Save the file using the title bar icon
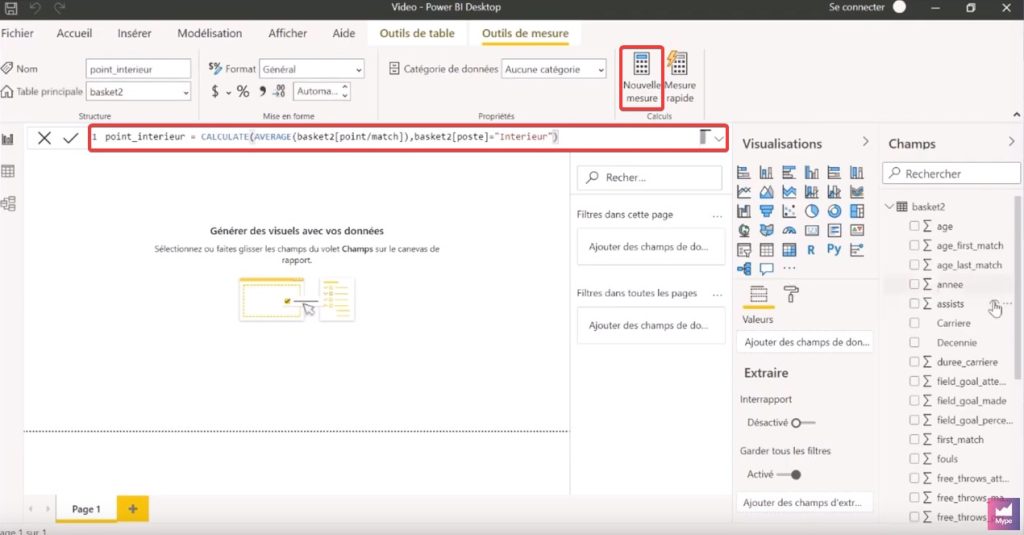 pyautogui.click(x=11, y=8)
